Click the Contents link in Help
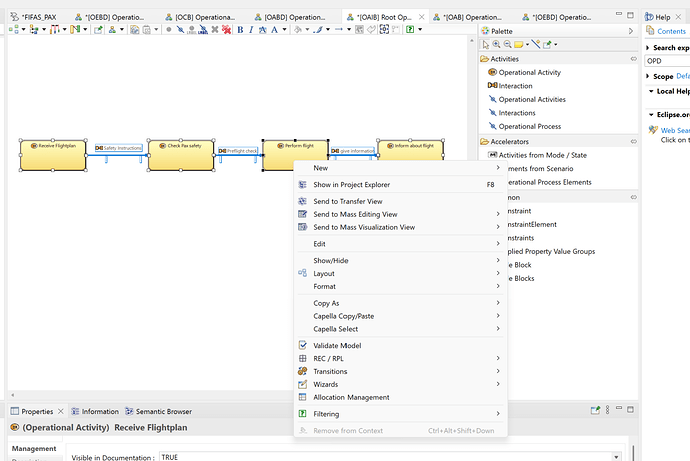The width and height of the screenshot is (690, 461). click(670, 31)
